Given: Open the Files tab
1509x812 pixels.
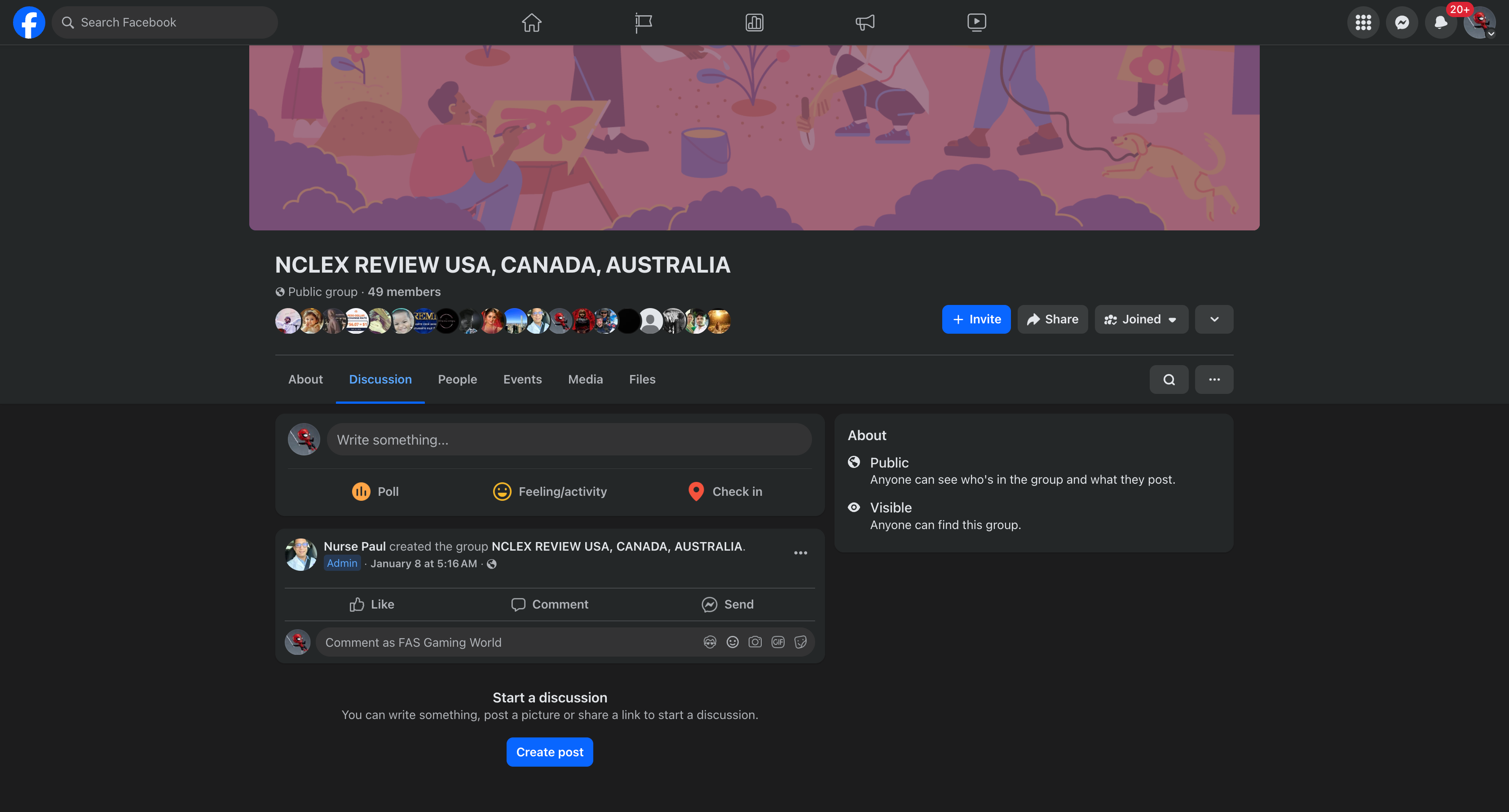Looking at the screenshot, I should pos(642,380).
